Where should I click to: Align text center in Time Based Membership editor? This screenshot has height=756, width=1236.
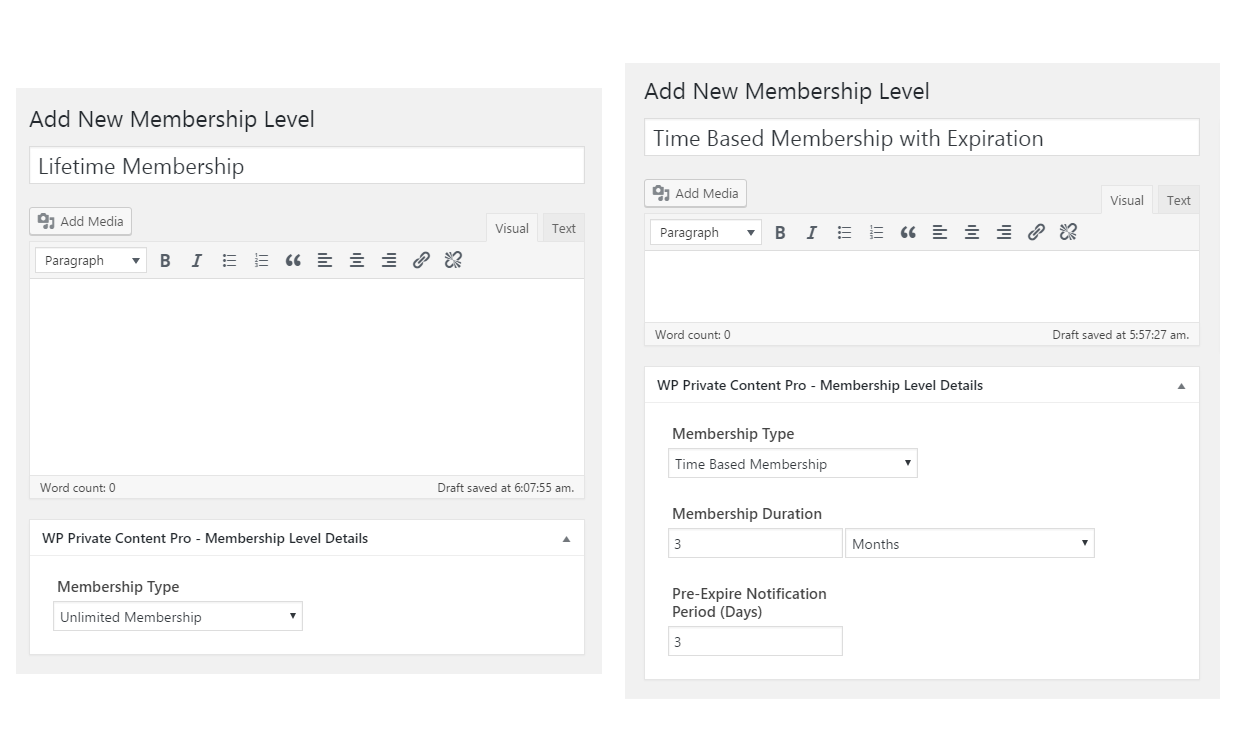pos(972,232)
